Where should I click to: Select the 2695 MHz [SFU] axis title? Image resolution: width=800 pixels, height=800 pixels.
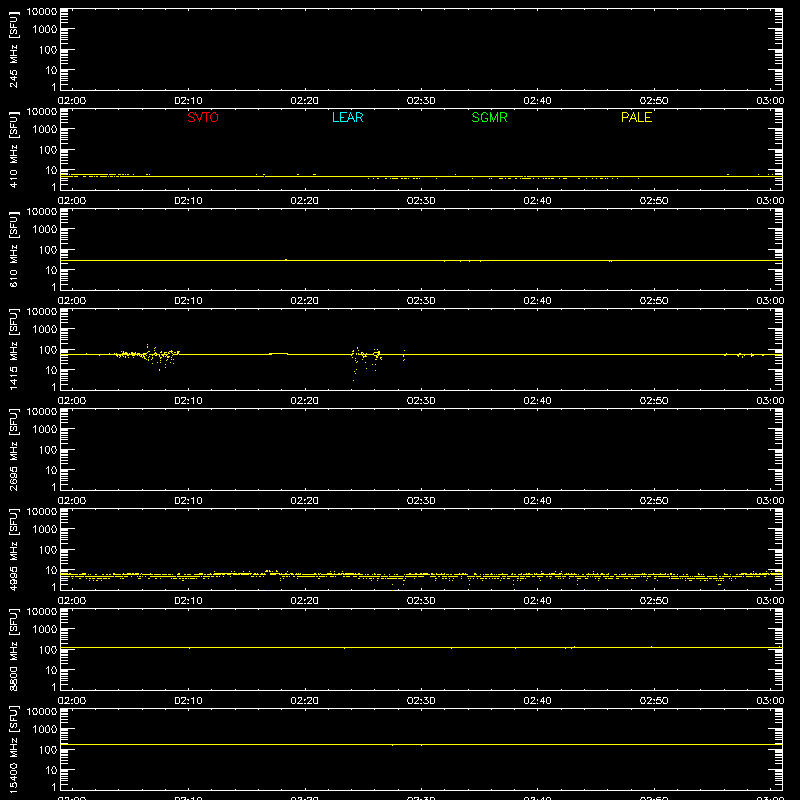13,449
